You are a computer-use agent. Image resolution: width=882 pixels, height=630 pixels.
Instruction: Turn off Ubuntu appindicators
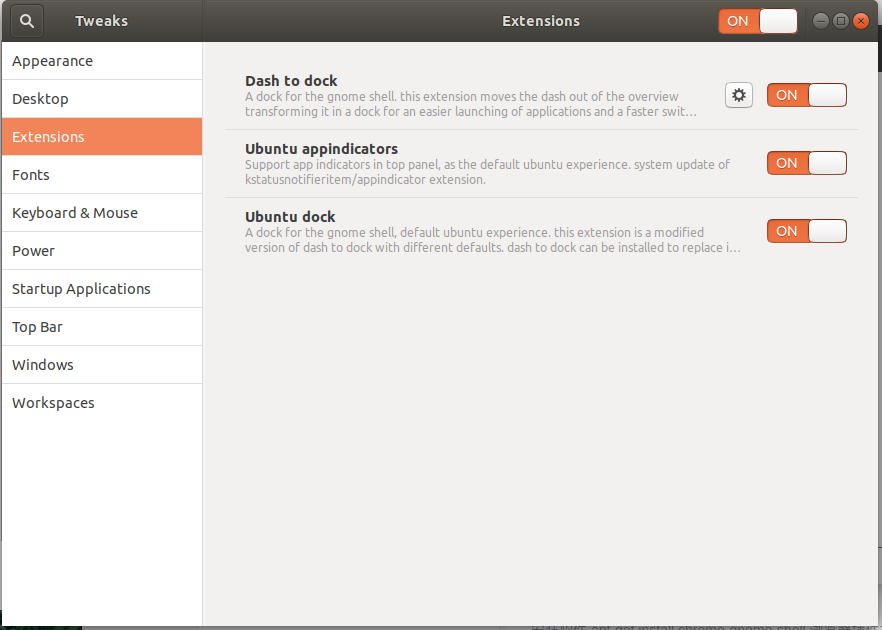(806, 162)
